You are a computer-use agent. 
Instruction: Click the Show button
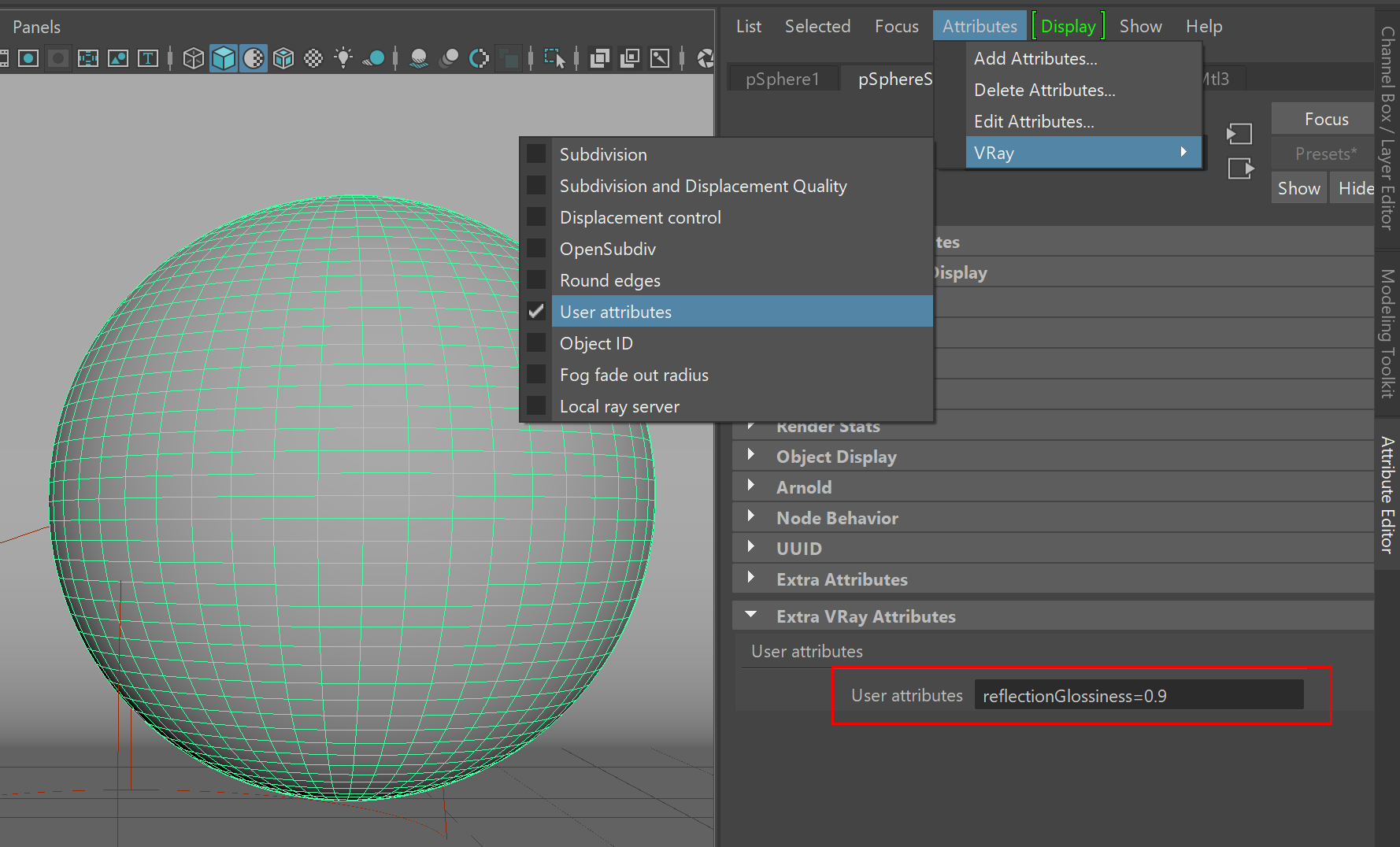pyautogui.click(x=1298, y=188)
